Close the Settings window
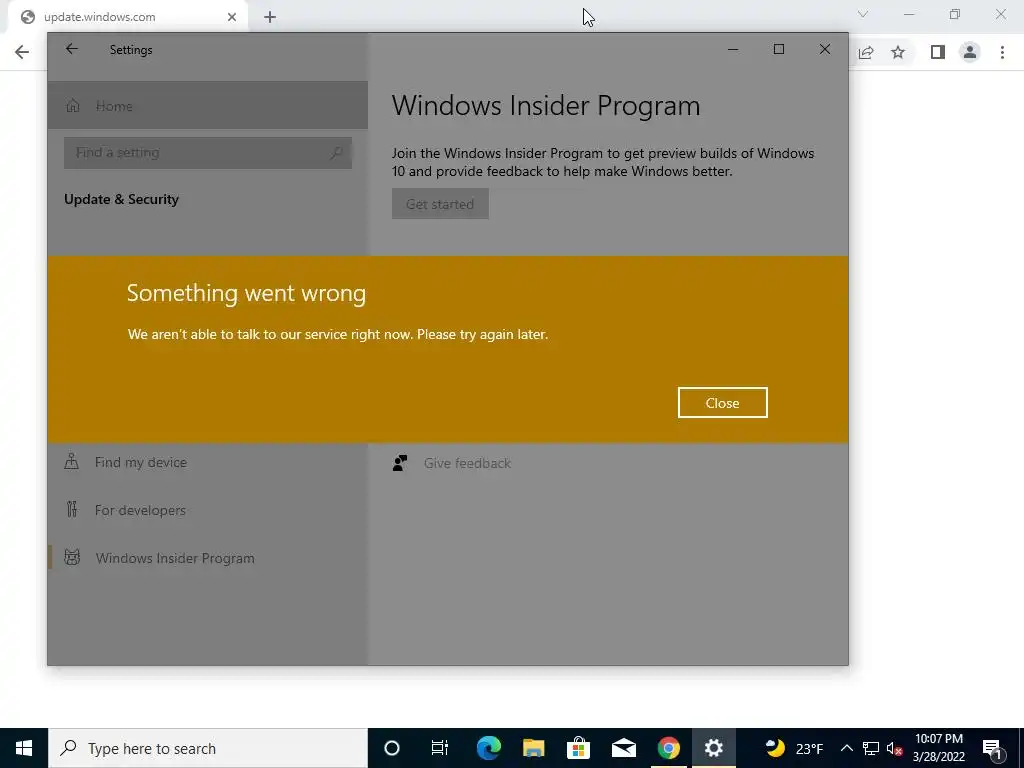The image size is (1024, 768). [x=825, y=50]
